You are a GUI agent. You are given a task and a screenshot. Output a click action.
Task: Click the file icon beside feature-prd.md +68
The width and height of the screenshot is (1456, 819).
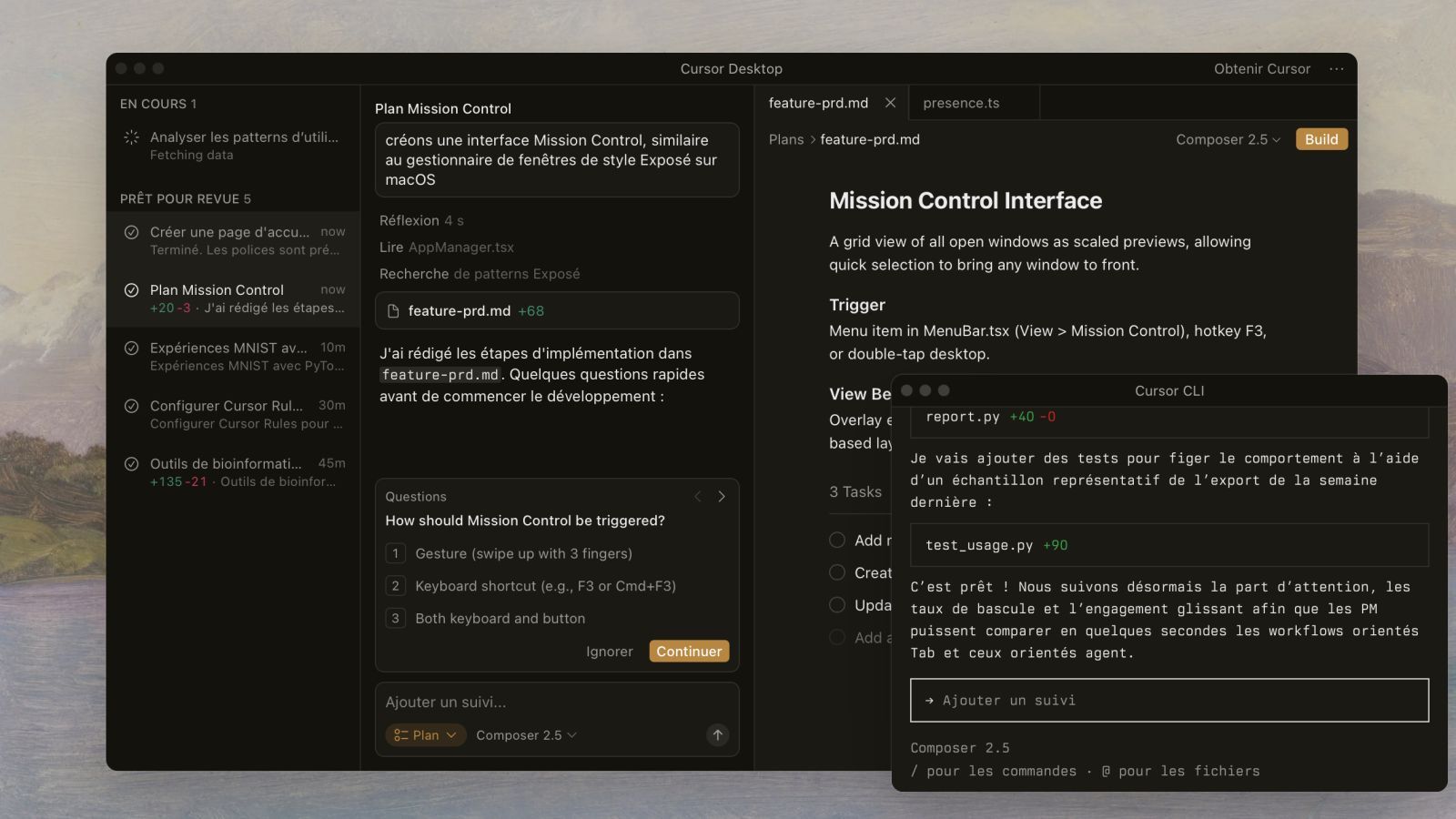[393, 311]
